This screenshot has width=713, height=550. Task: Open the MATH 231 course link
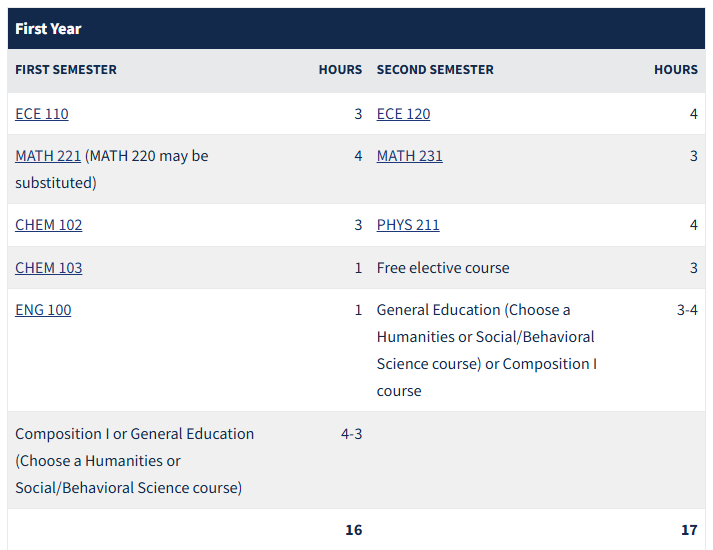point(409,156)
